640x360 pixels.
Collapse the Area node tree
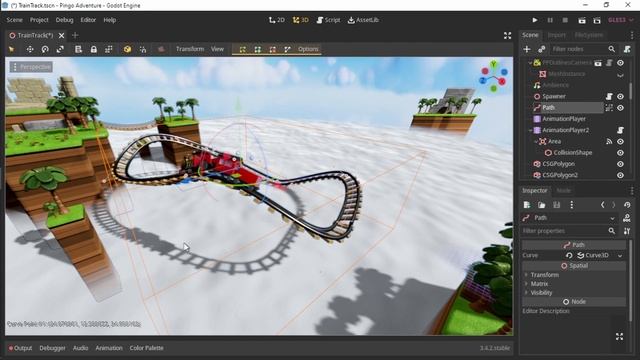(536, 142)
